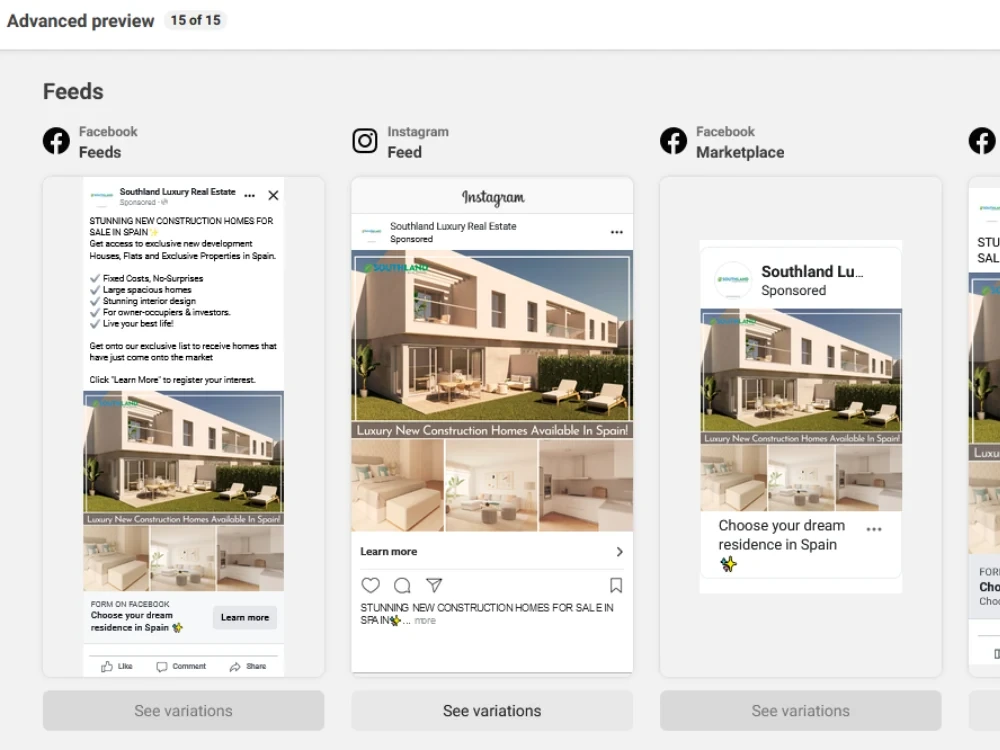Click Southland Luxury Real Estate name in Instagram ad

453,226
